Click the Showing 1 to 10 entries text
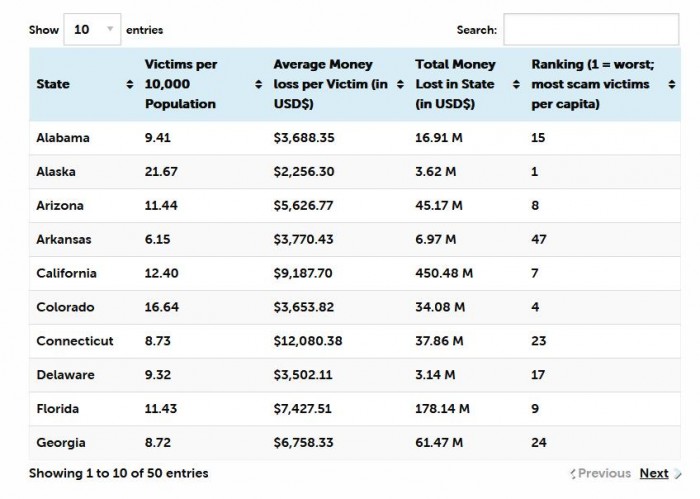 [119, 472]
